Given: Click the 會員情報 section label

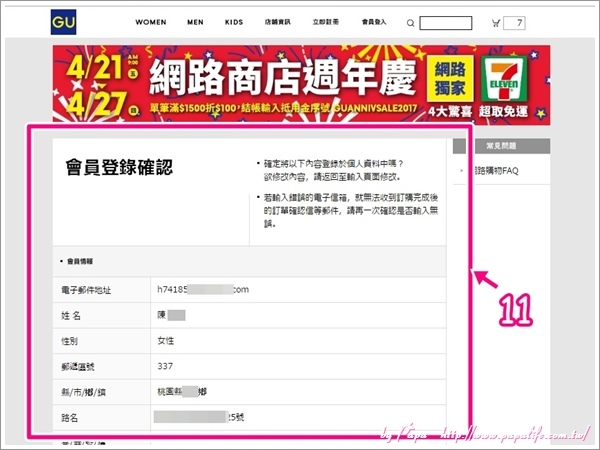Looking at the screenshot, I should point(80,261).
